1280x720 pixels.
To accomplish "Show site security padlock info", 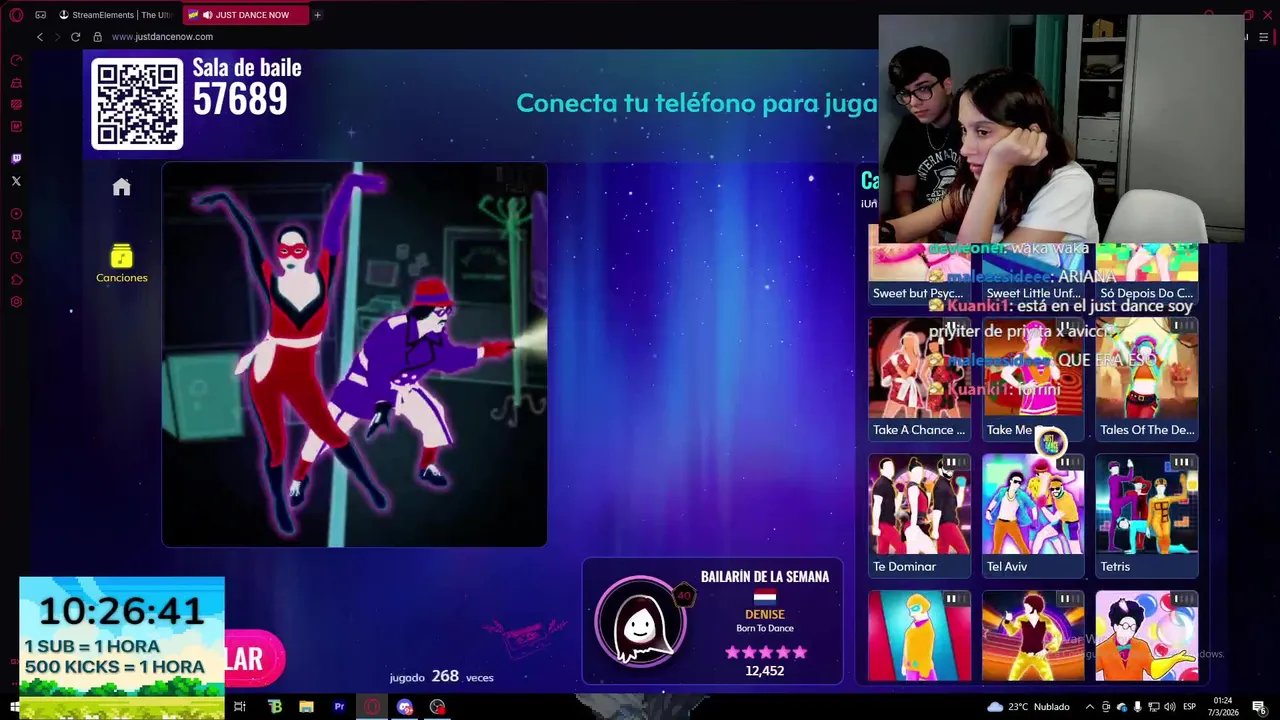I will point(97,37).
